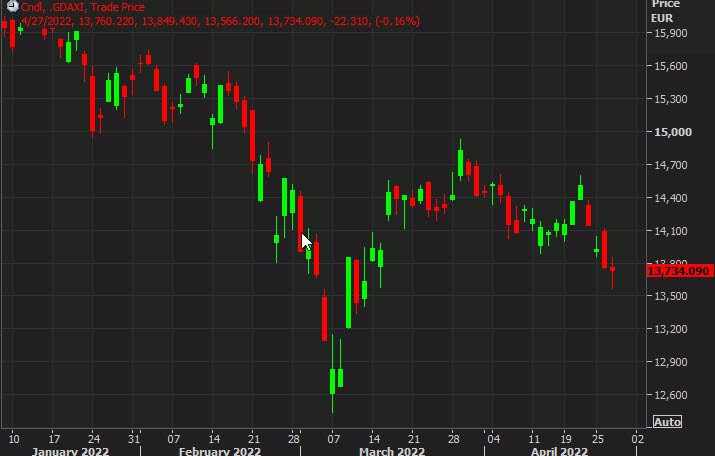This screenshot has height=456, width=715.
Task: Click the 12,600 price axis label
Action: coord(670,395)
